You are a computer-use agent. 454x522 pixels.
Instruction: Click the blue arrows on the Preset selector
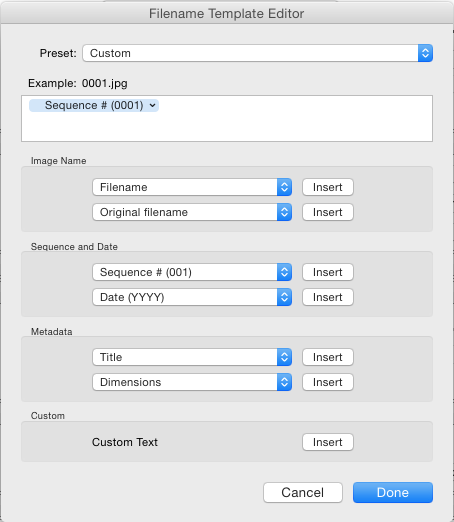[425, 53]
